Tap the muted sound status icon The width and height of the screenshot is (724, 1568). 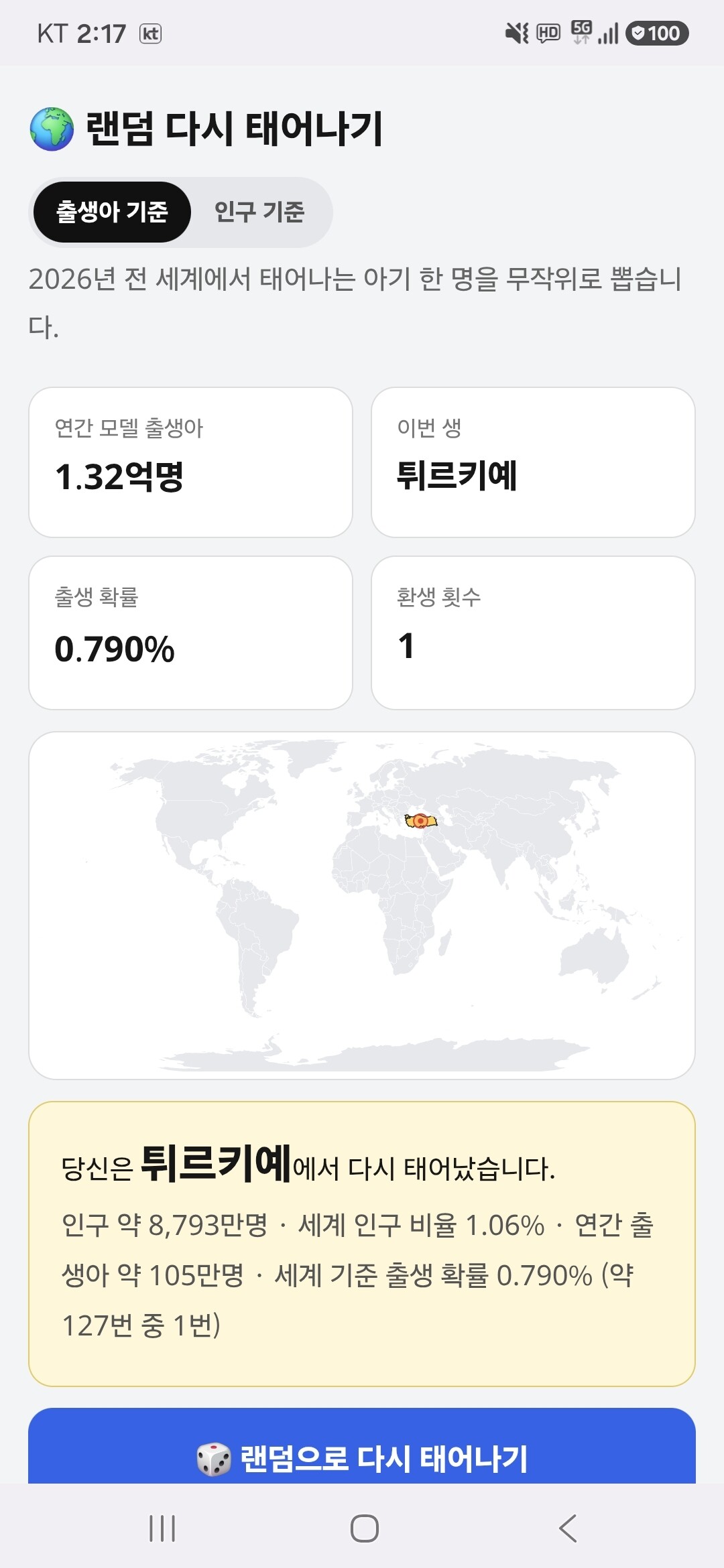tap(517, 33)
